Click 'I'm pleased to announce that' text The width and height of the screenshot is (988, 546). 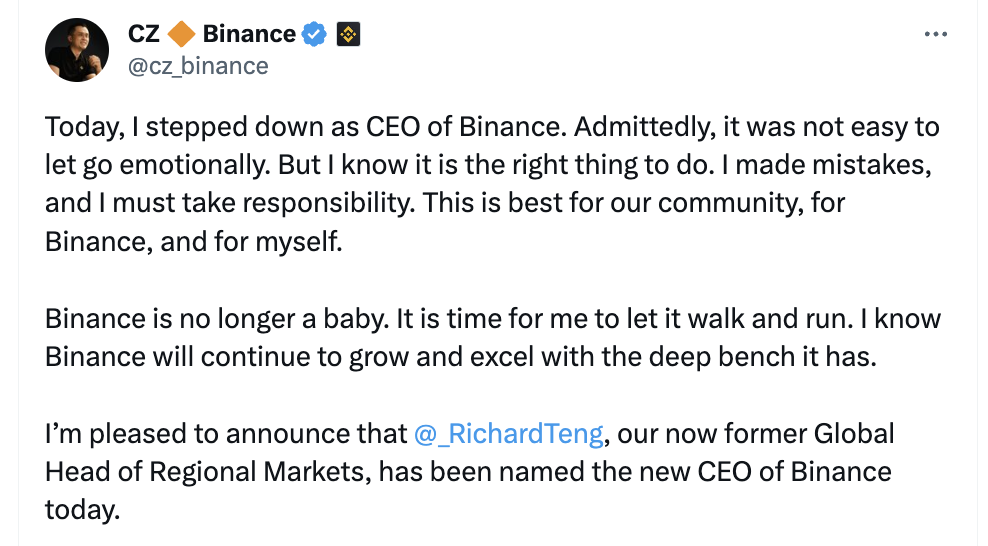[x=226, y=434]
